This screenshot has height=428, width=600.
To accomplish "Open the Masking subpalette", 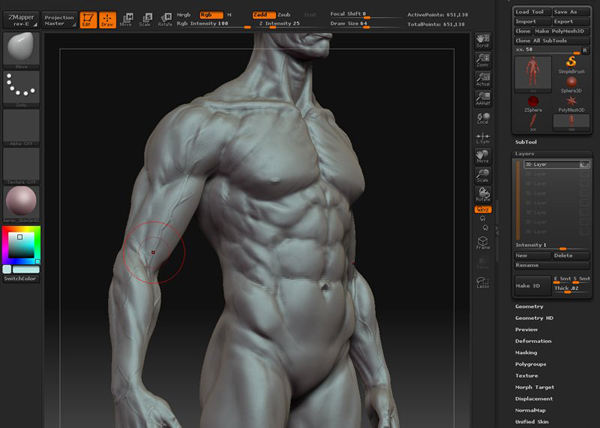I will (x=527, y=352).
